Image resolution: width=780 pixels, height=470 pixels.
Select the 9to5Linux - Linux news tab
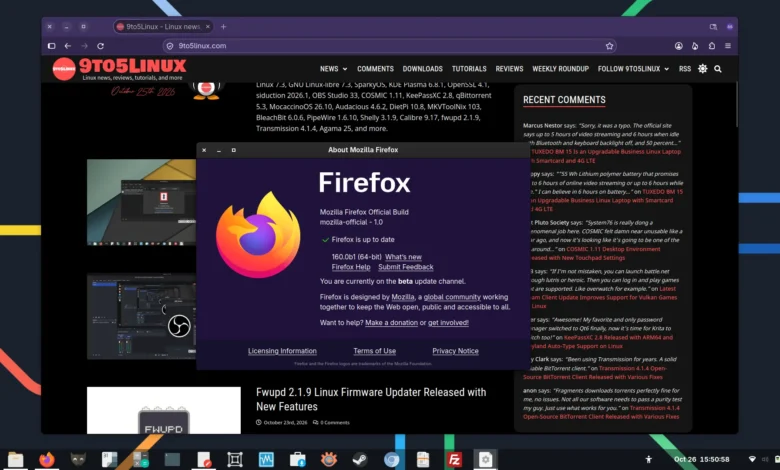coord(163,27)
